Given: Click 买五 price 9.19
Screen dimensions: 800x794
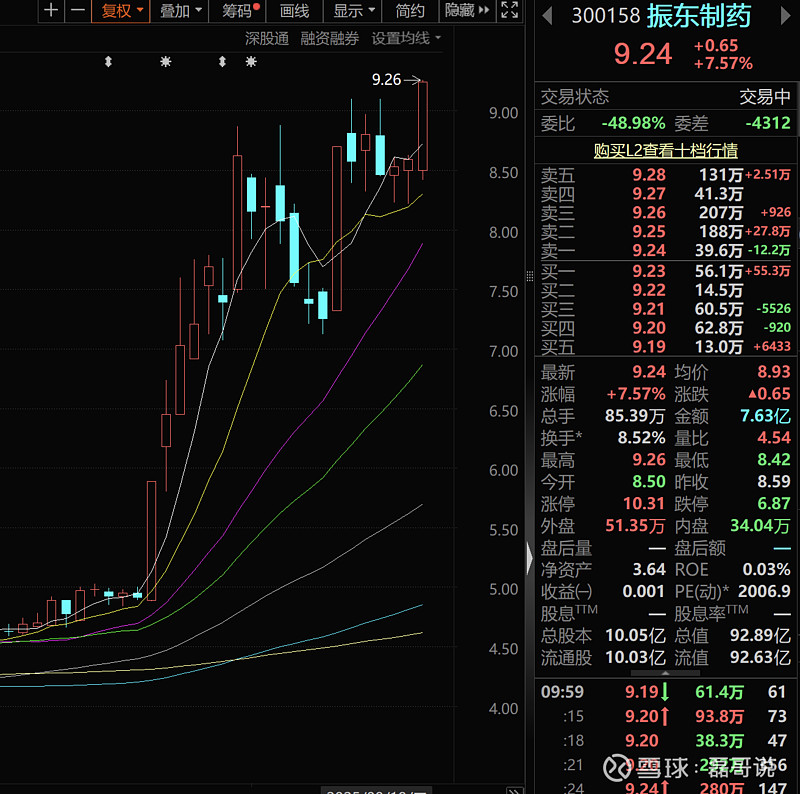Looking at the screenshot, I should coord(649,347).
